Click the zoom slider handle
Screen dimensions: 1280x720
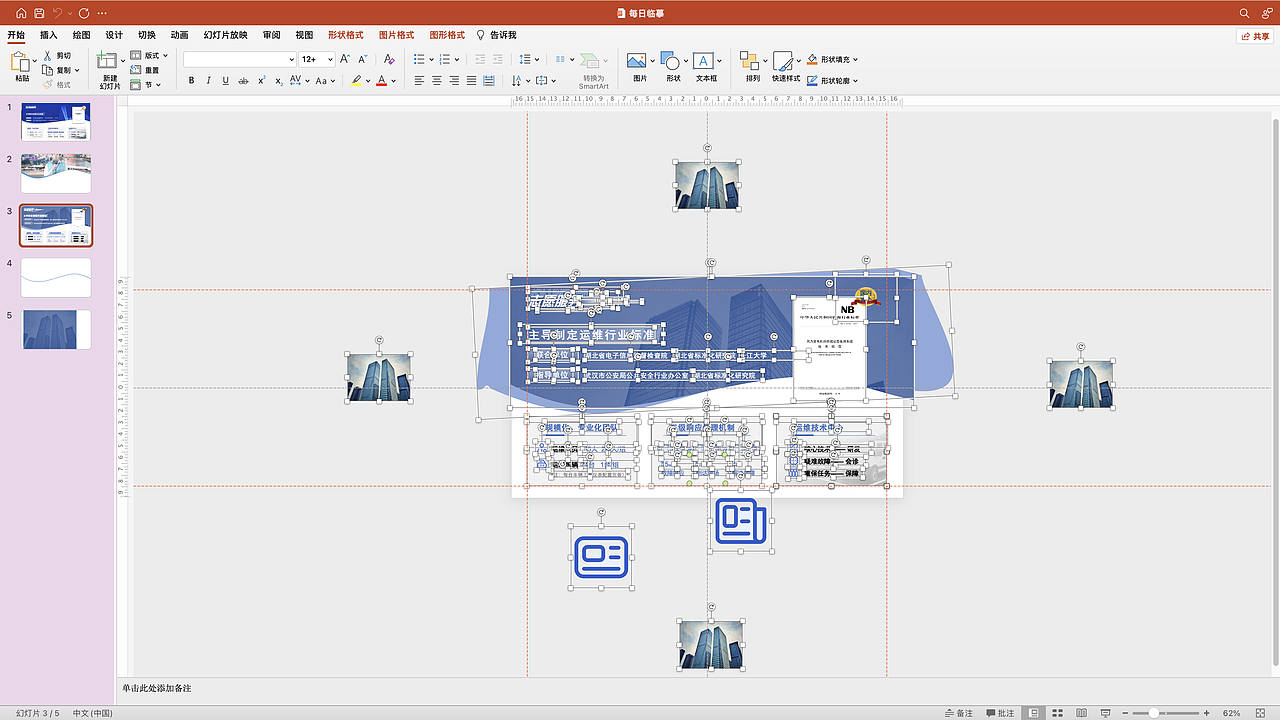coord(1154,713)
